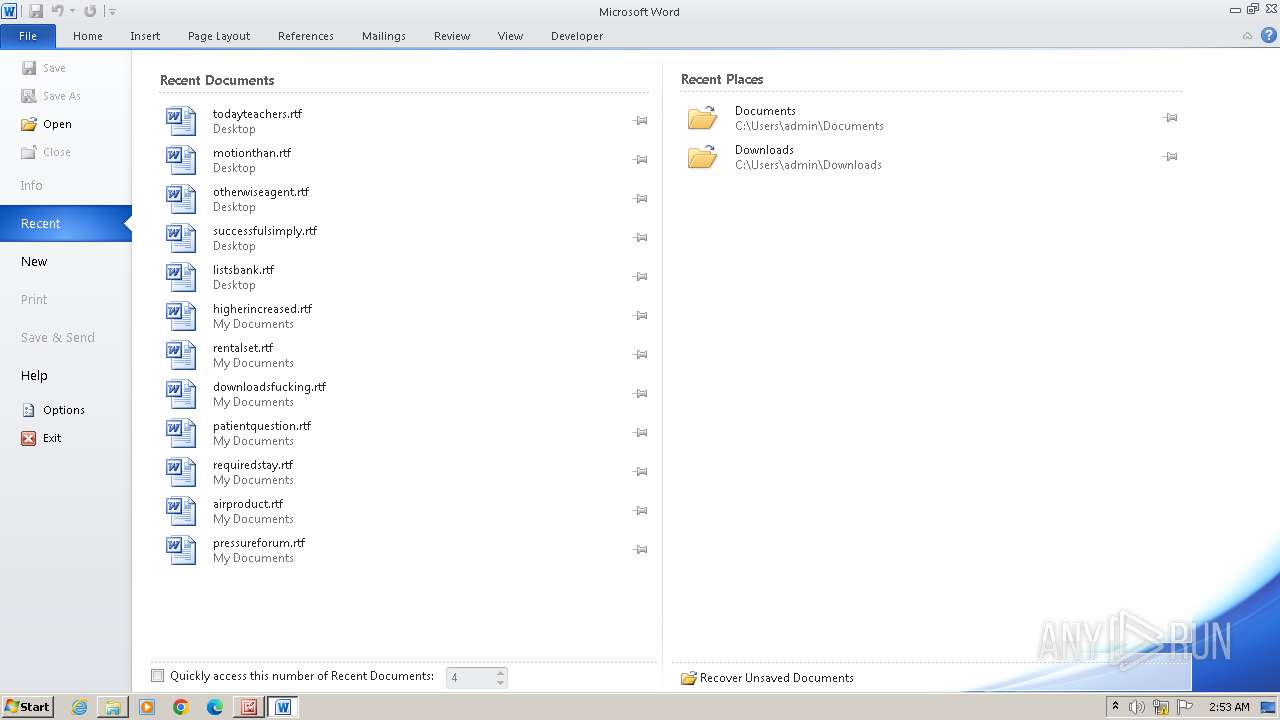
Task: Pin airproduct.rtf to the recent list
Action: pyautogui.click(x=640, y=511)
